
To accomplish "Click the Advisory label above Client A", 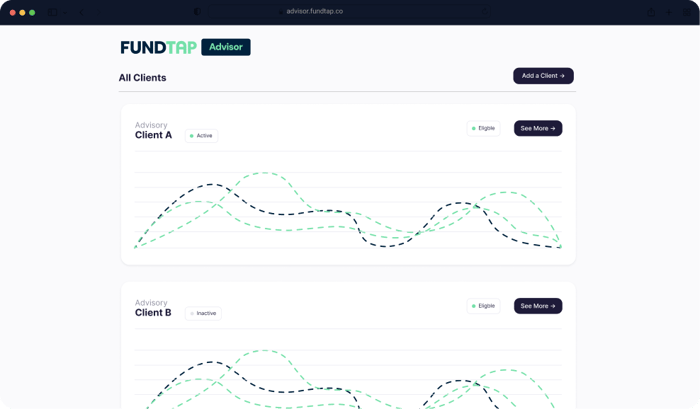I will [151, 125].
